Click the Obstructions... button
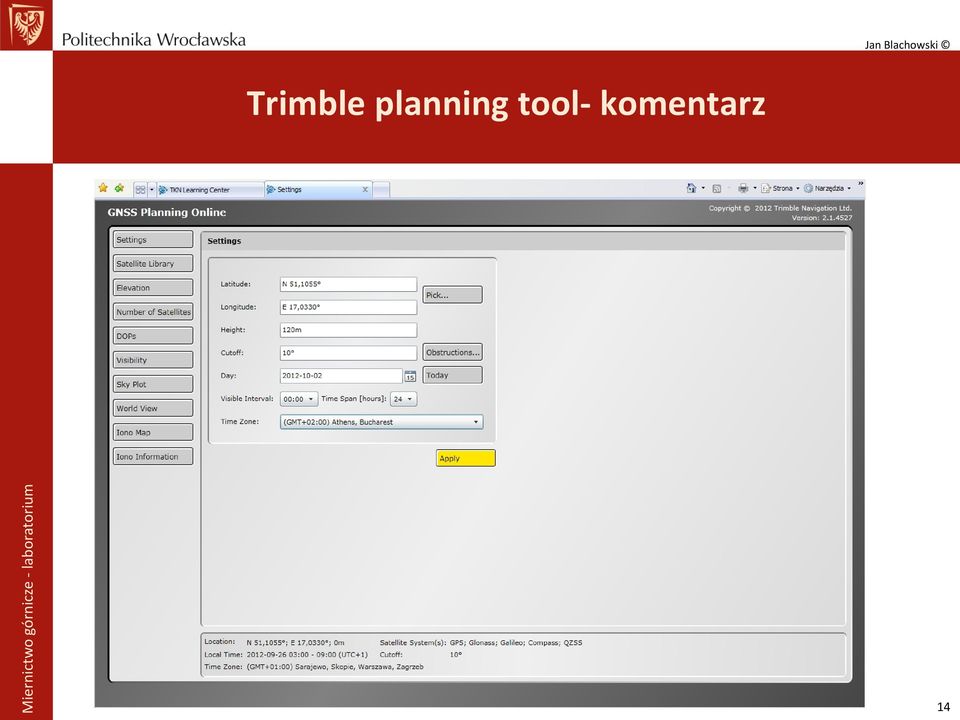The image size is (960, 720). tap(452, 352)
